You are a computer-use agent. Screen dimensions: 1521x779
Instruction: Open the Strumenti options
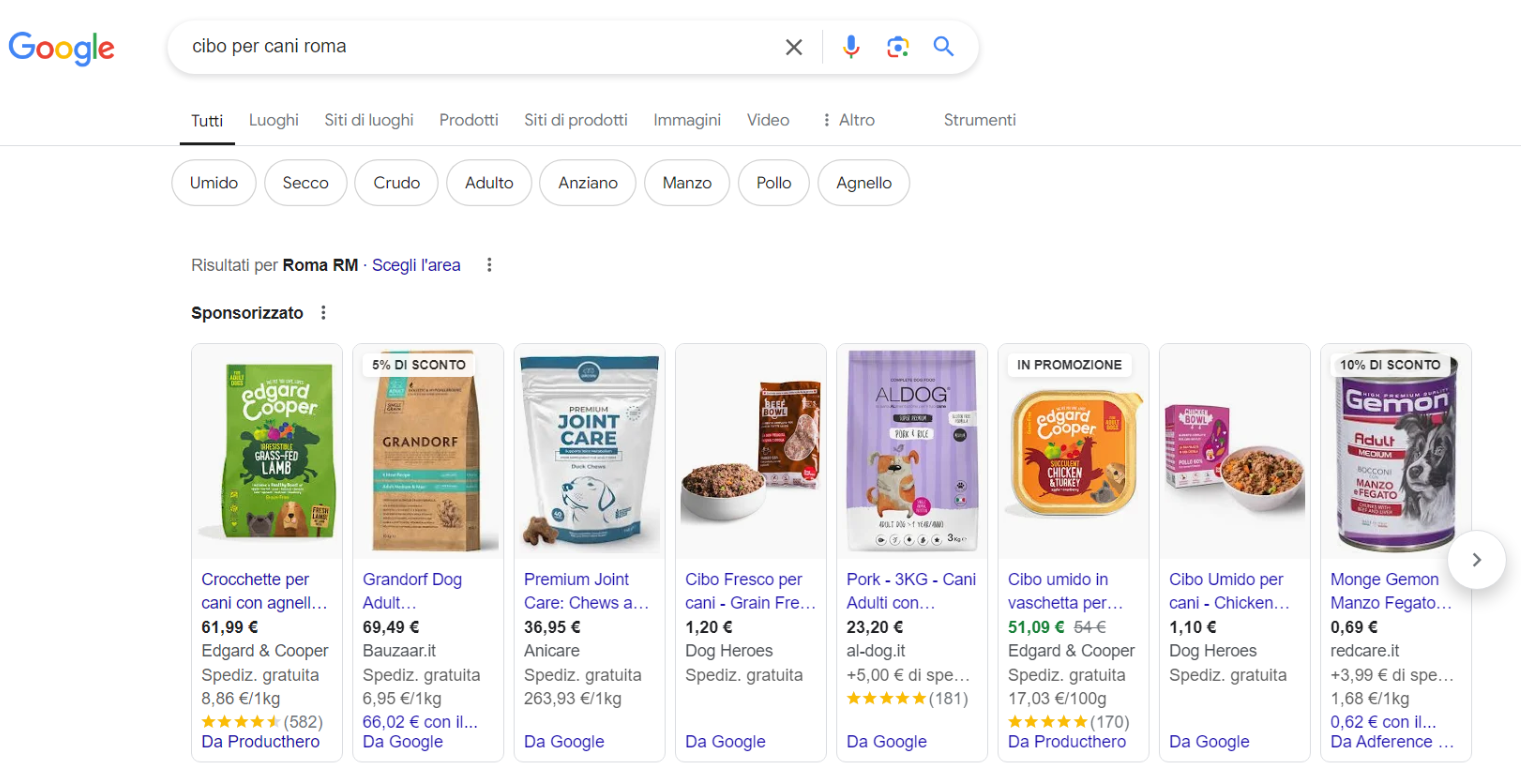979,120
